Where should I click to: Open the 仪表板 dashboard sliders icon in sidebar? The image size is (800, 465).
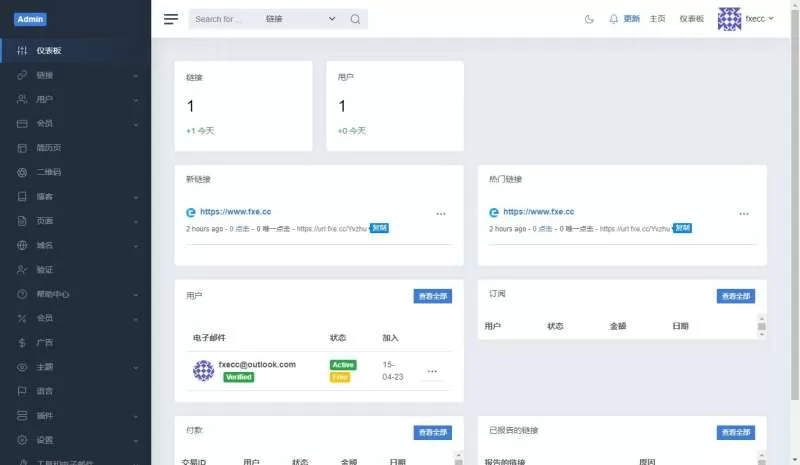pyautogui.click(x=22, y=51)
